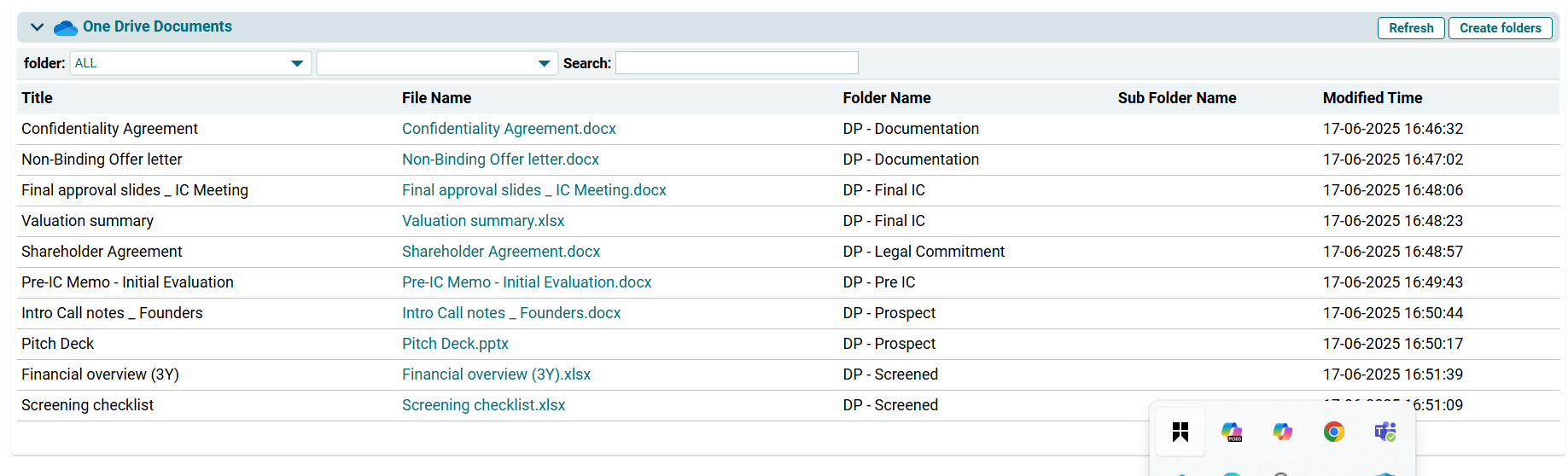Open Valuation summary.xlsx file link
1568x476 pixels.
483,221
